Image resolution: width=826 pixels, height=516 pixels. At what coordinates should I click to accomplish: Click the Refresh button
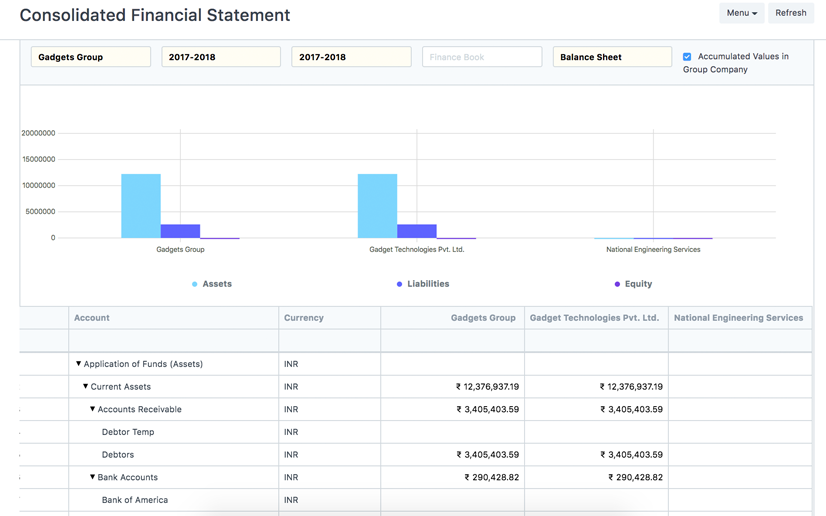click(x=790, y=13)
